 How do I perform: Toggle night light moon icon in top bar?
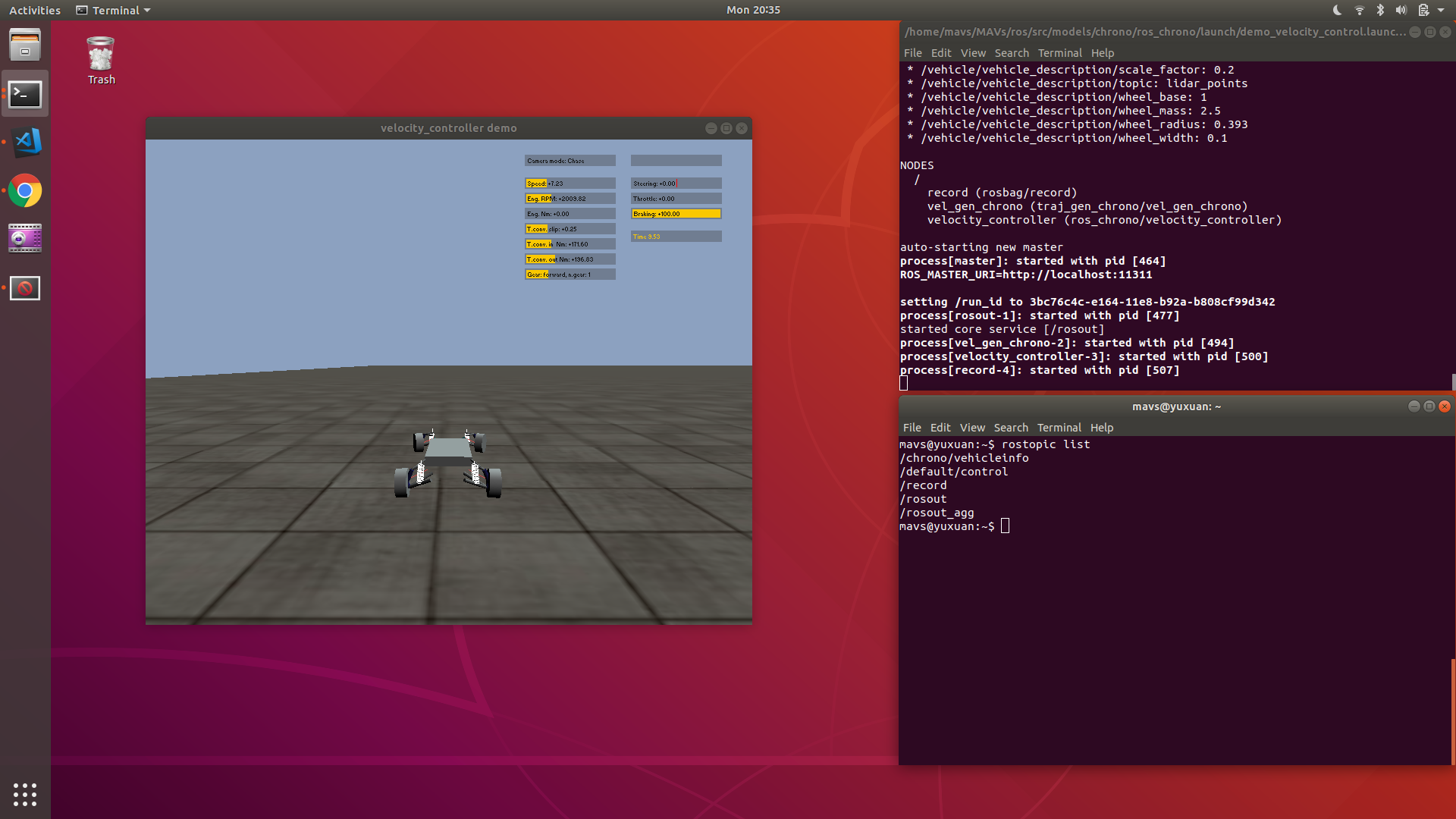pyautogui.click(x=1337, y=10)
